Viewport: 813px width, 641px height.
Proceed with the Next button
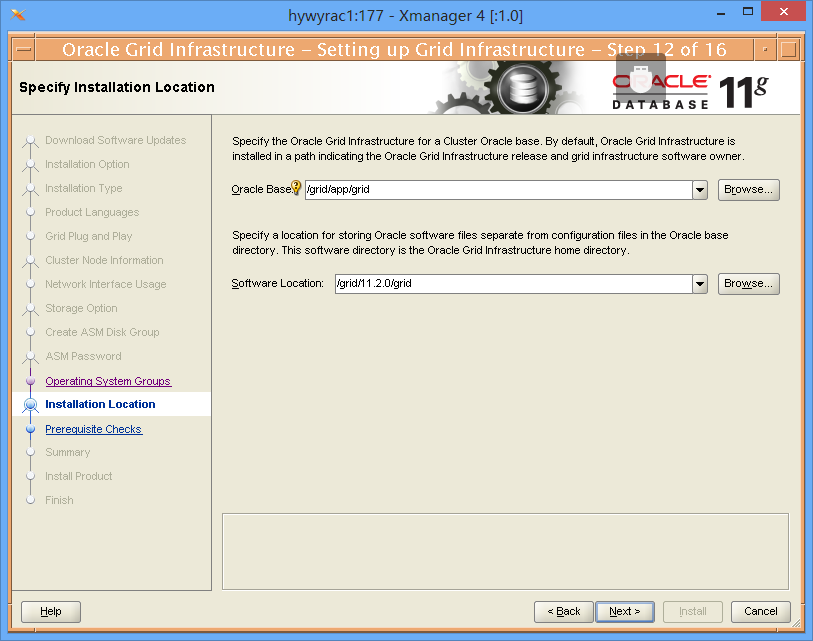pos(625,611)
